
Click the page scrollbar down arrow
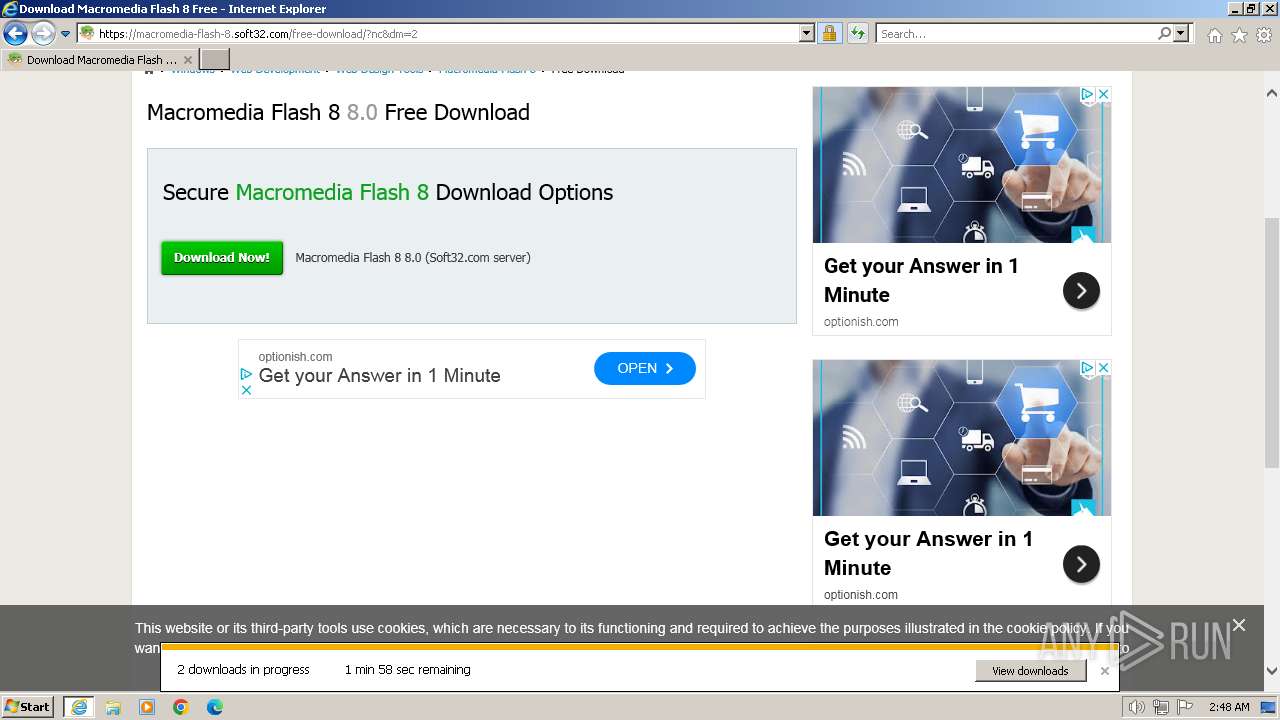pos(1272,672)
